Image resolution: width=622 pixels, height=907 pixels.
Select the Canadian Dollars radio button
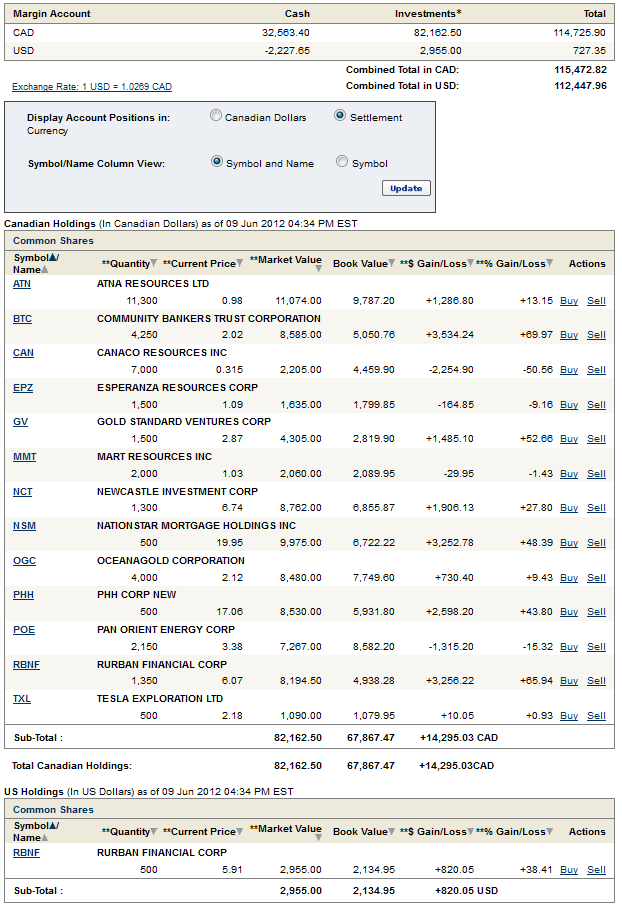[216, 116]
